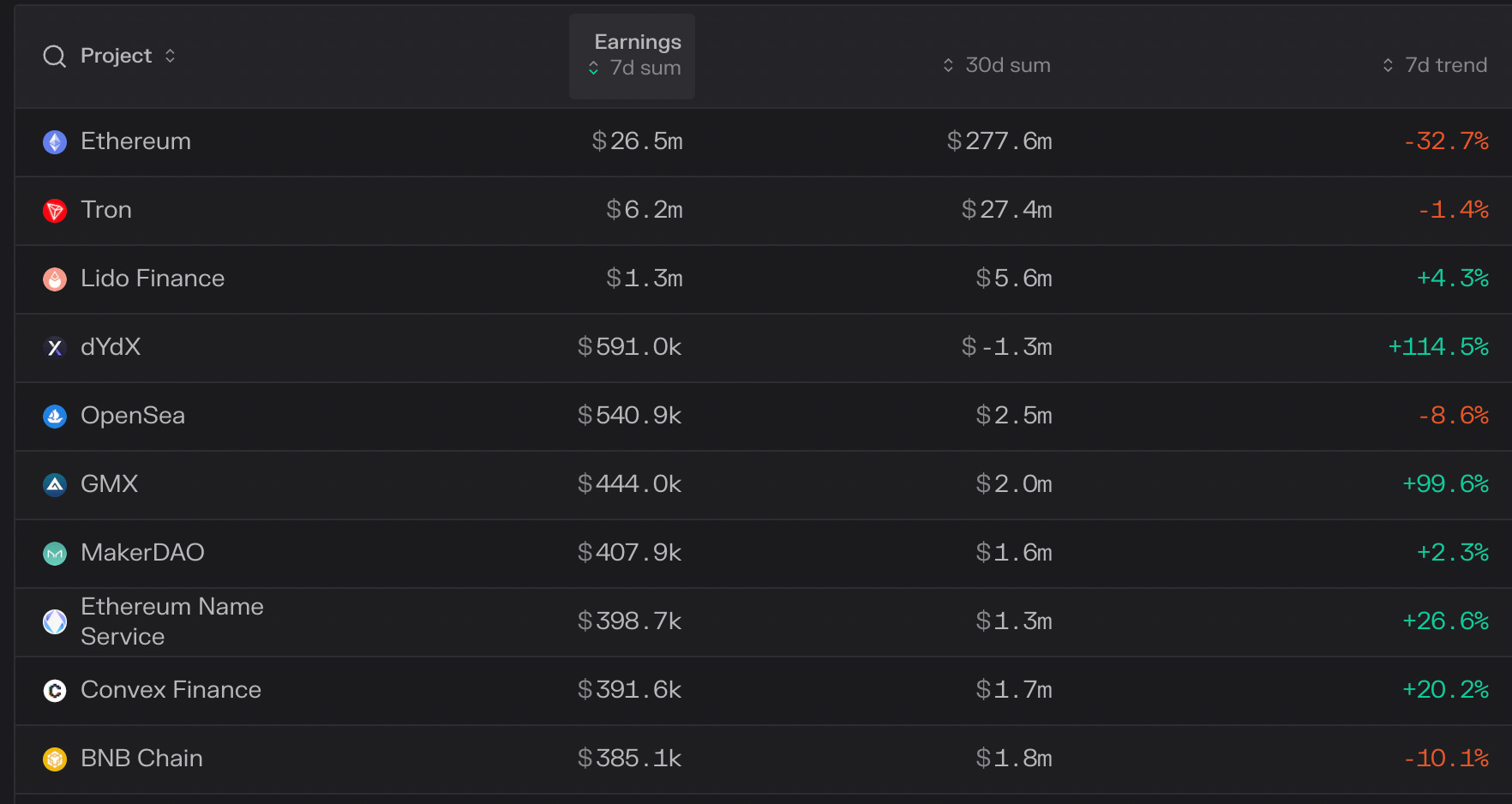The image size is (1512, 804).
Task: Click the BNB Chain logo icon
Action: click(x=55, y=759)
